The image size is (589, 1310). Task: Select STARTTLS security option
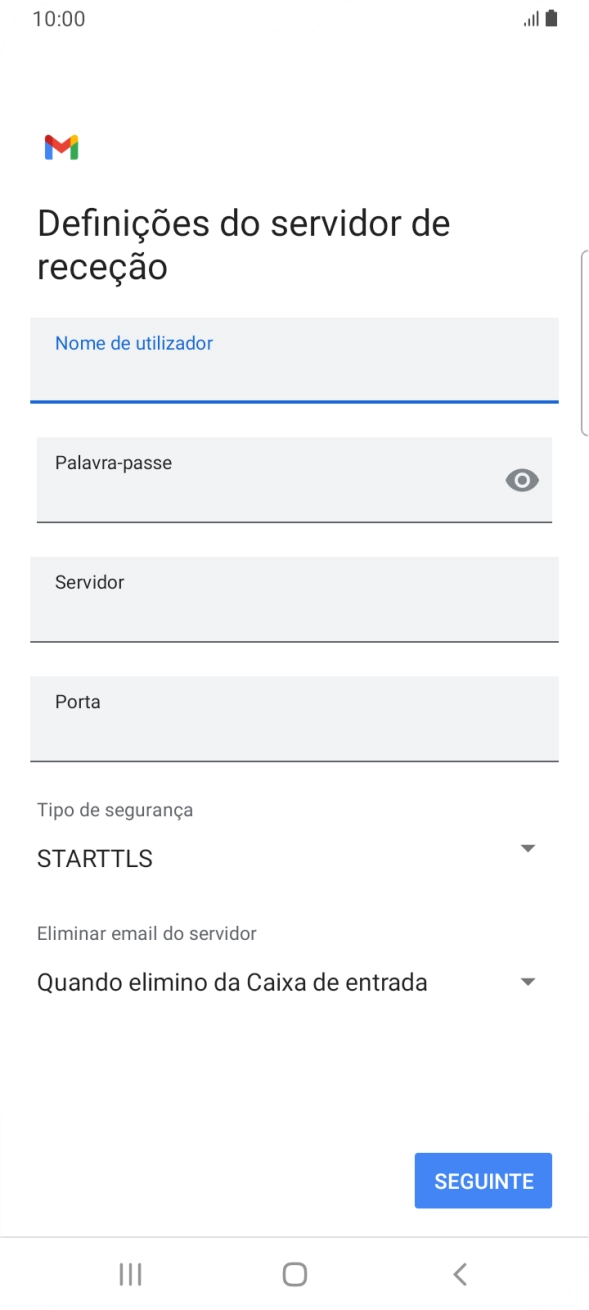[x=95, y=858]
